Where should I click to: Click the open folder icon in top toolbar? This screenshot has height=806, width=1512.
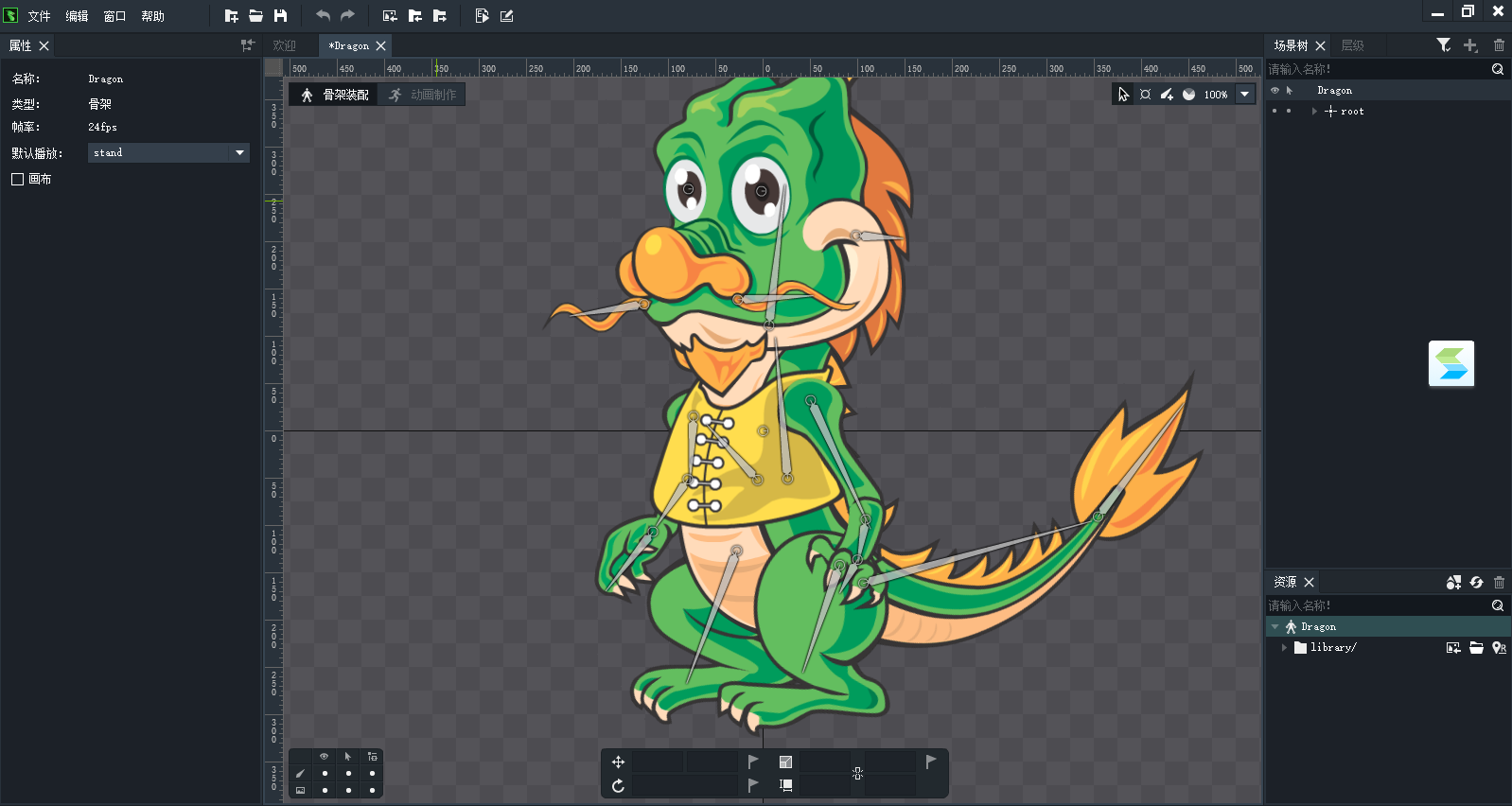255,16
